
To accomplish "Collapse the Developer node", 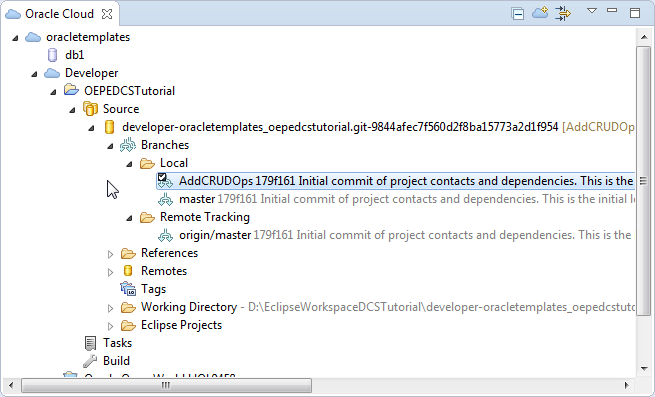I will click(34, 74).
